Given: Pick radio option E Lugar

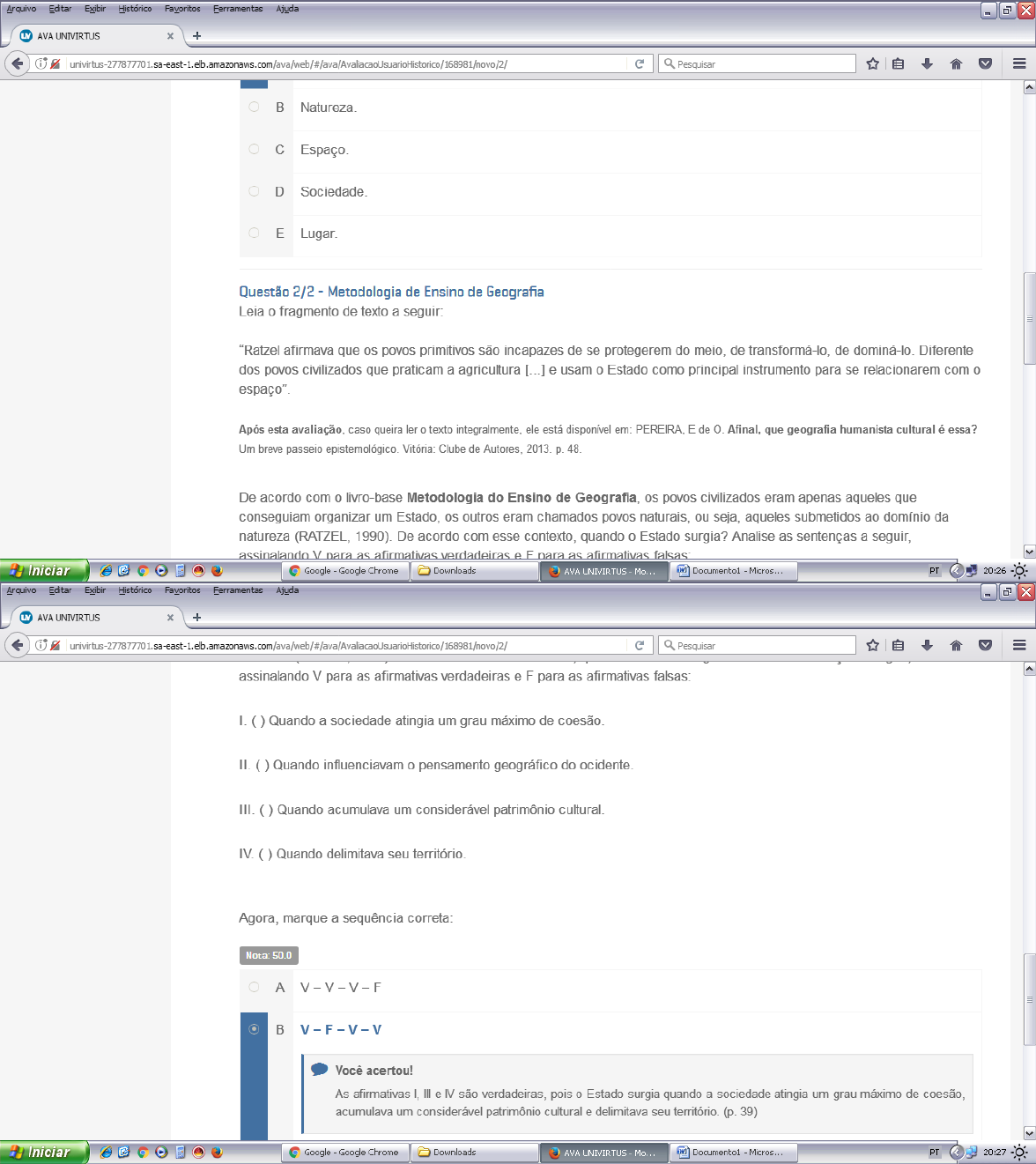Looking at the screenshot, I should tap(254, 233).
